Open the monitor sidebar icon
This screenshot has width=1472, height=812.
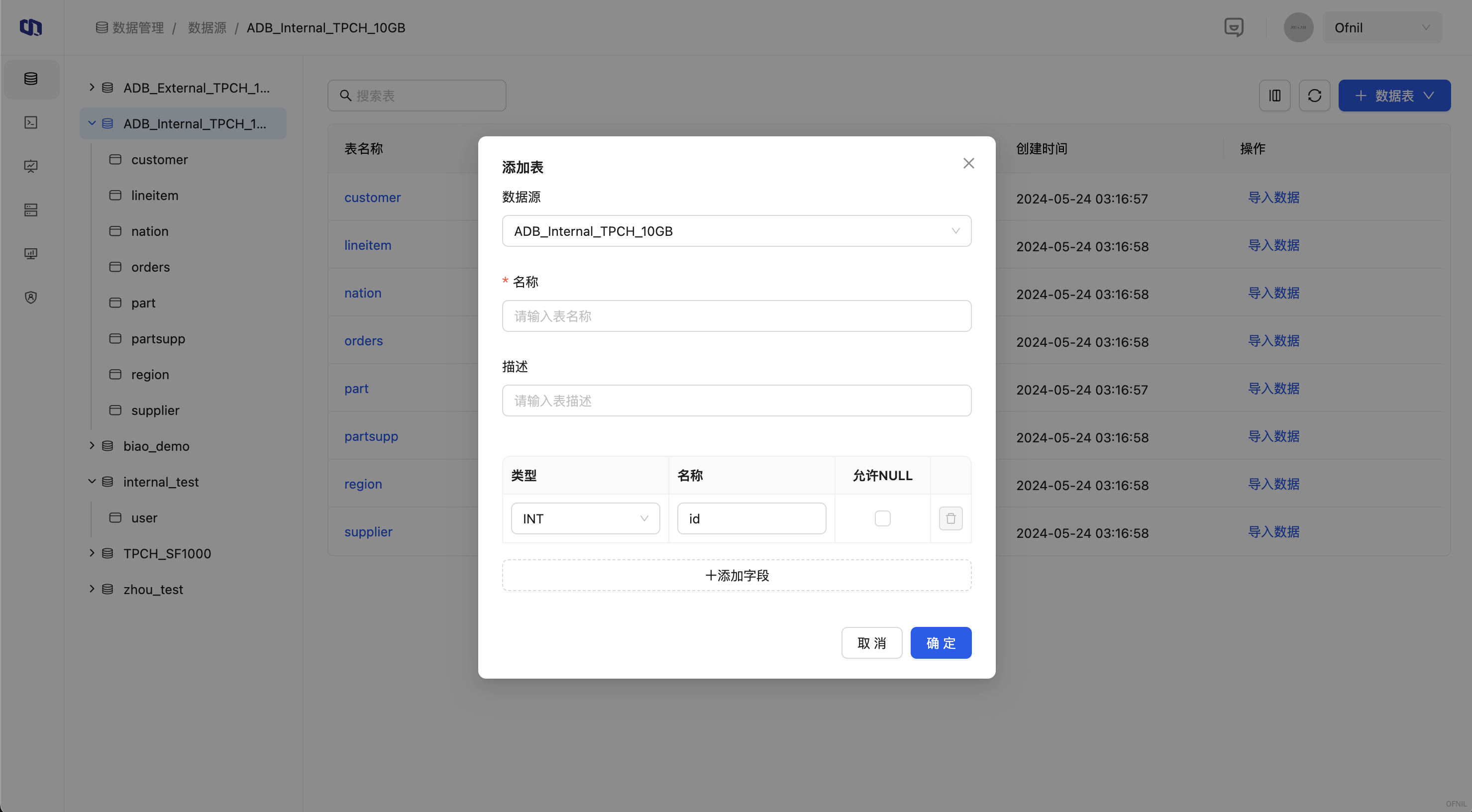coord(31,253)
